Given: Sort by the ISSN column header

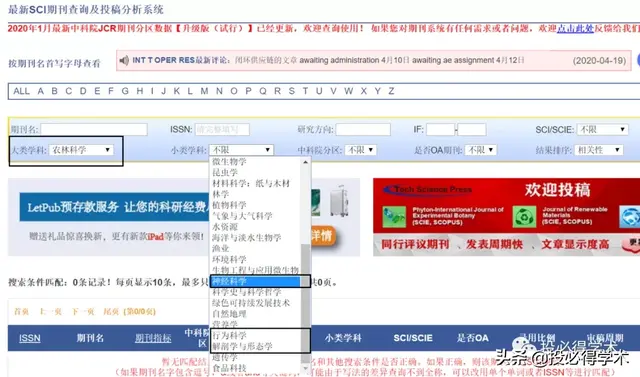Looking at the screenshot, I should [30, 338].
